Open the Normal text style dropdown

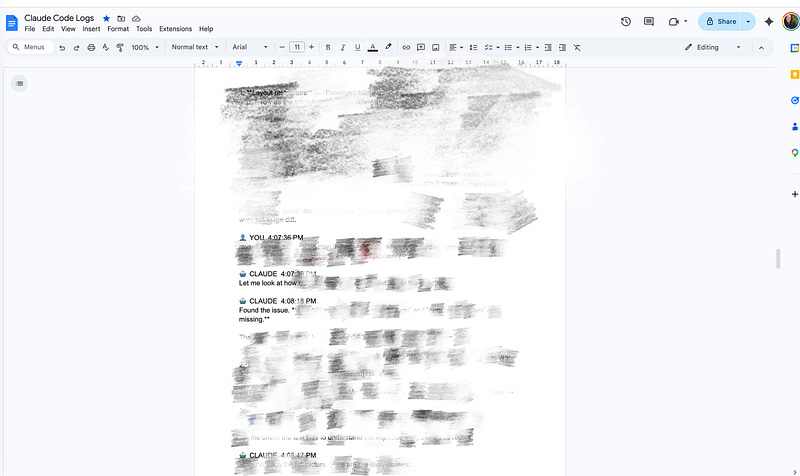195,47
